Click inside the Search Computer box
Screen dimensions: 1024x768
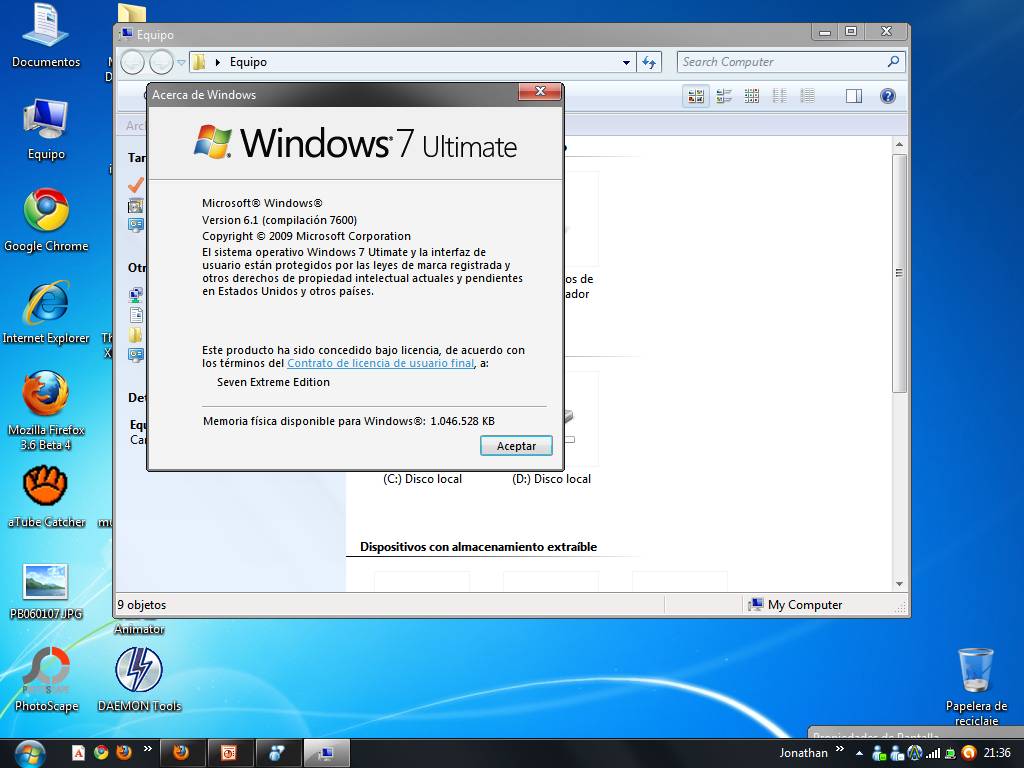[x=780, y=62]
